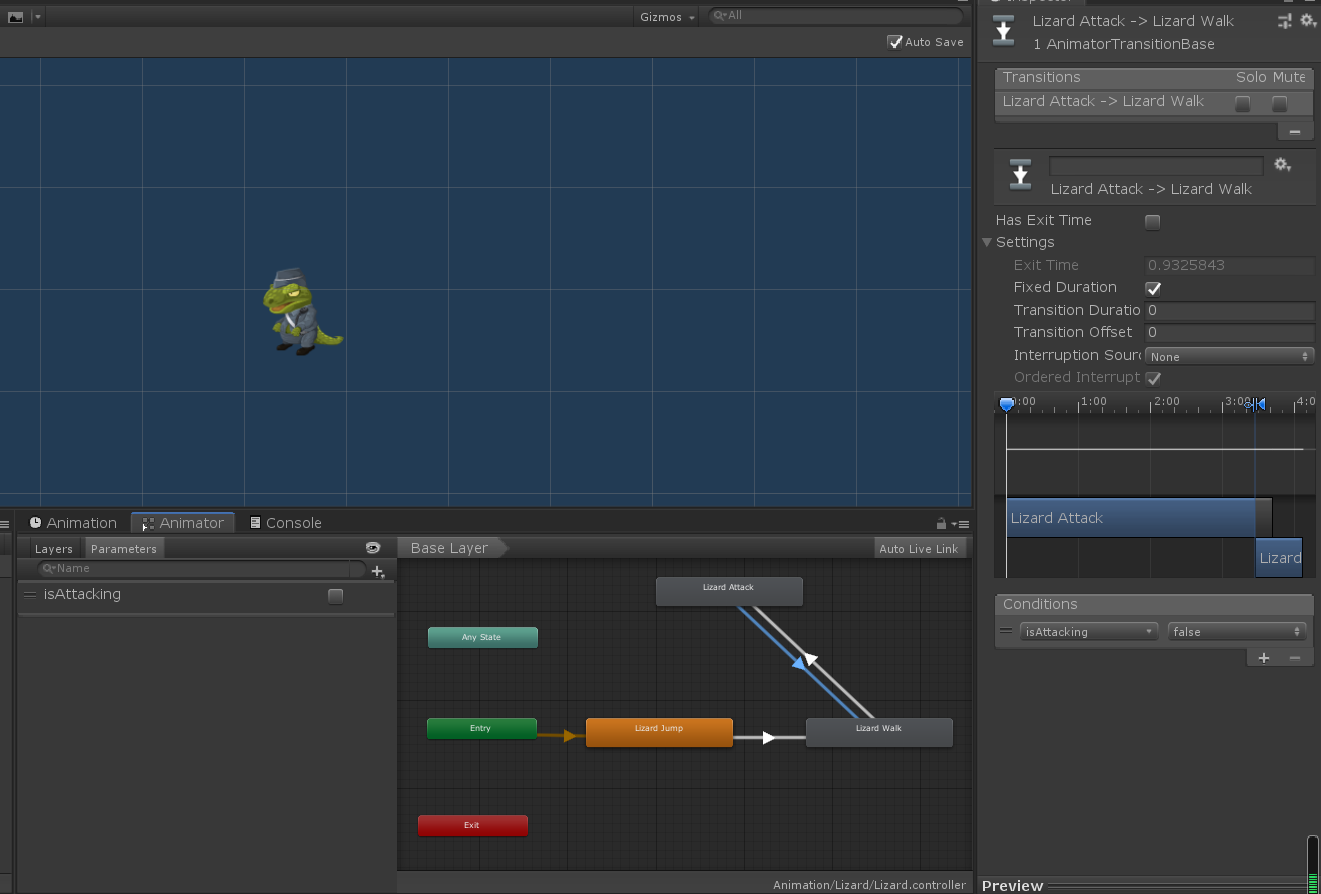Open the Layers tab in Animator
This screenshot has width=1321, height=894.
54,548
